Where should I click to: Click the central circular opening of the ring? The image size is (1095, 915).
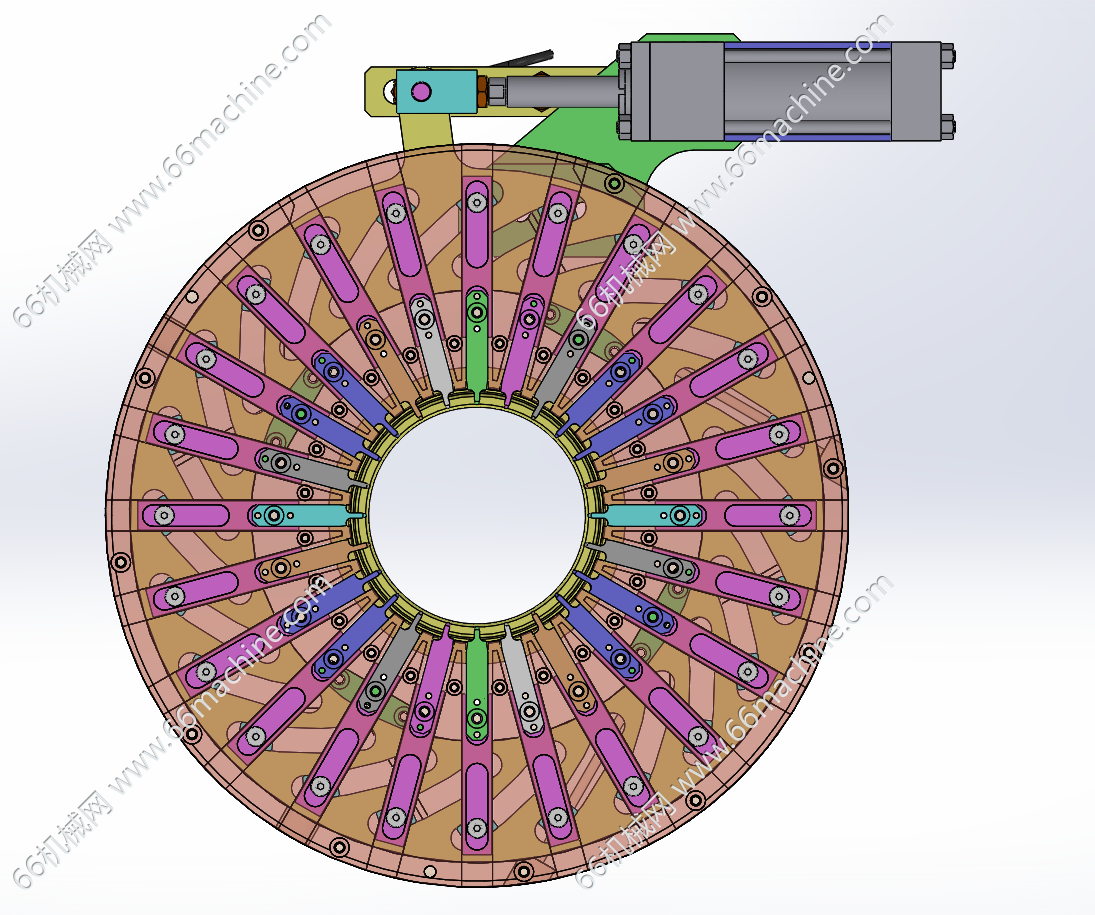click(477, 514)
